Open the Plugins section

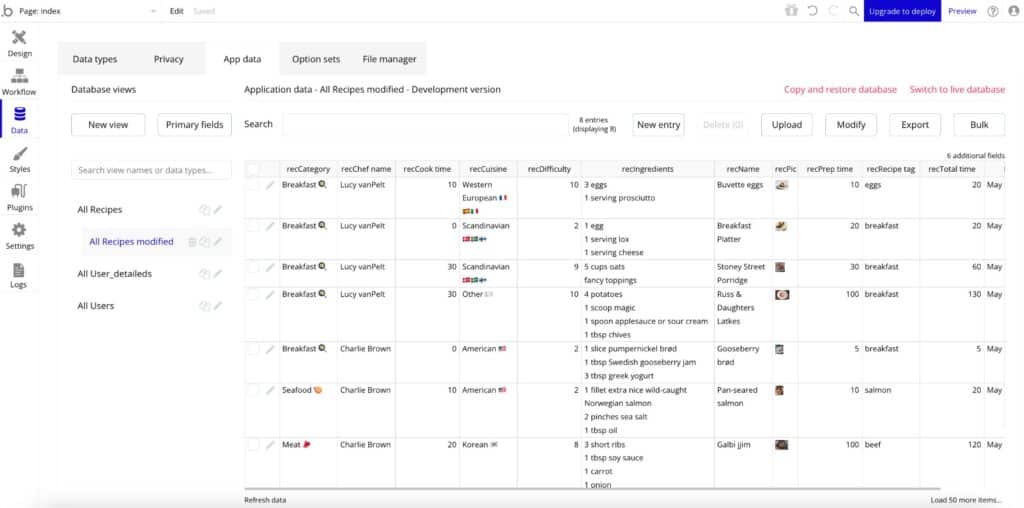coord(19,196)
